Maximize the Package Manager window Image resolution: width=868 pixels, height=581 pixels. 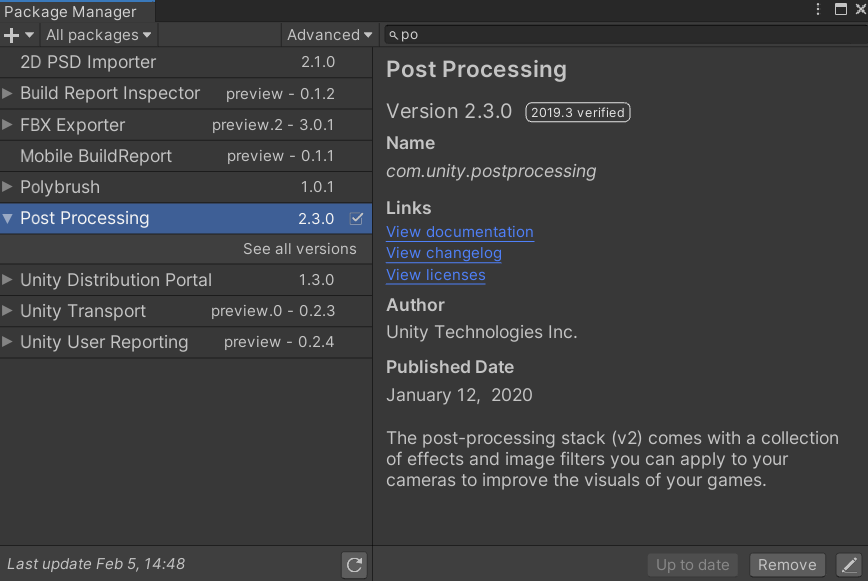tap(840, 9)
